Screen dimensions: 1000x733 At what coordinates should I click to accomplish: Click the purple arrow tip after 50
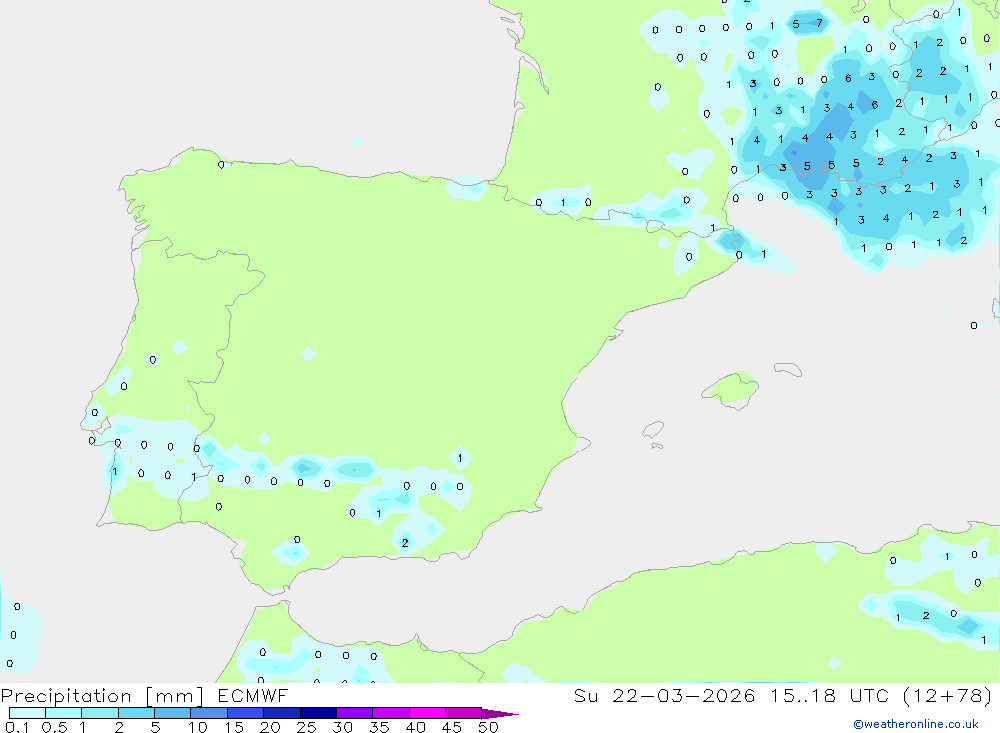click(500, 714)
